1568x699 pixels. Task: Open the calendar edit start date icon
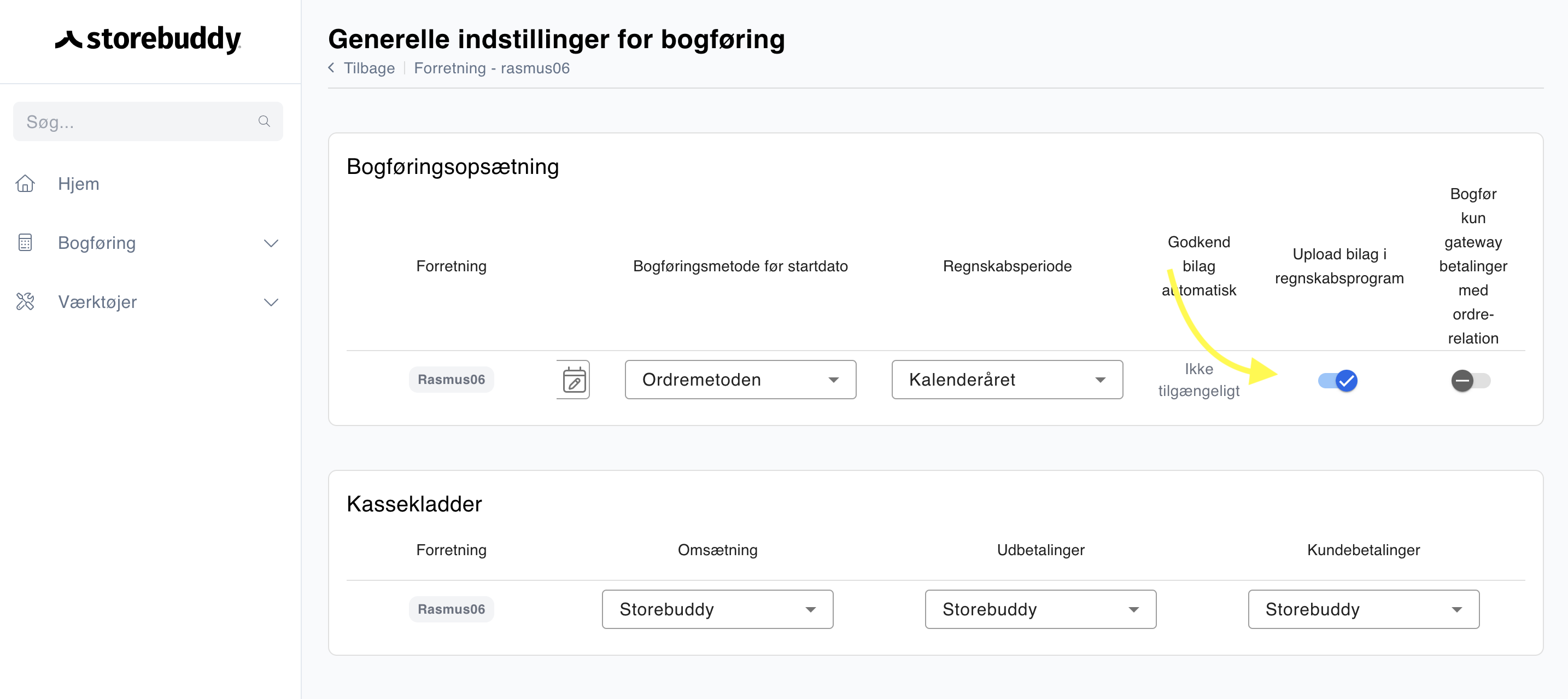[x=574, y=380]
